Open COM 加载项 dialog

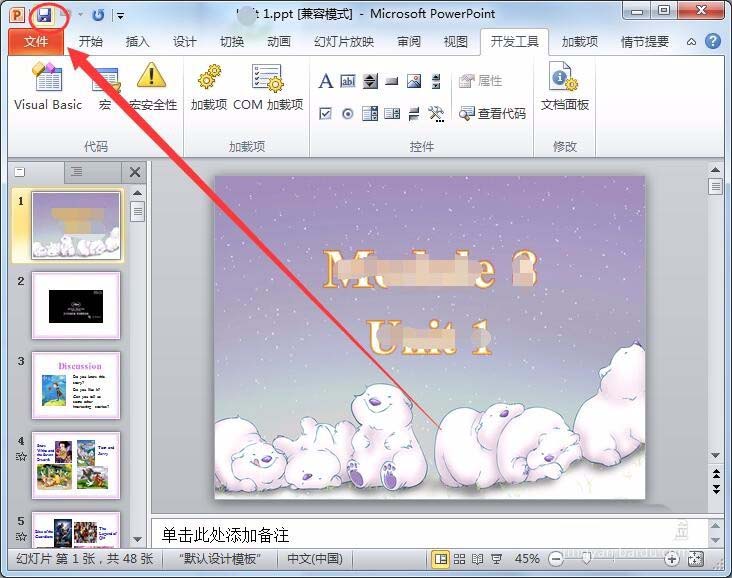268,87
